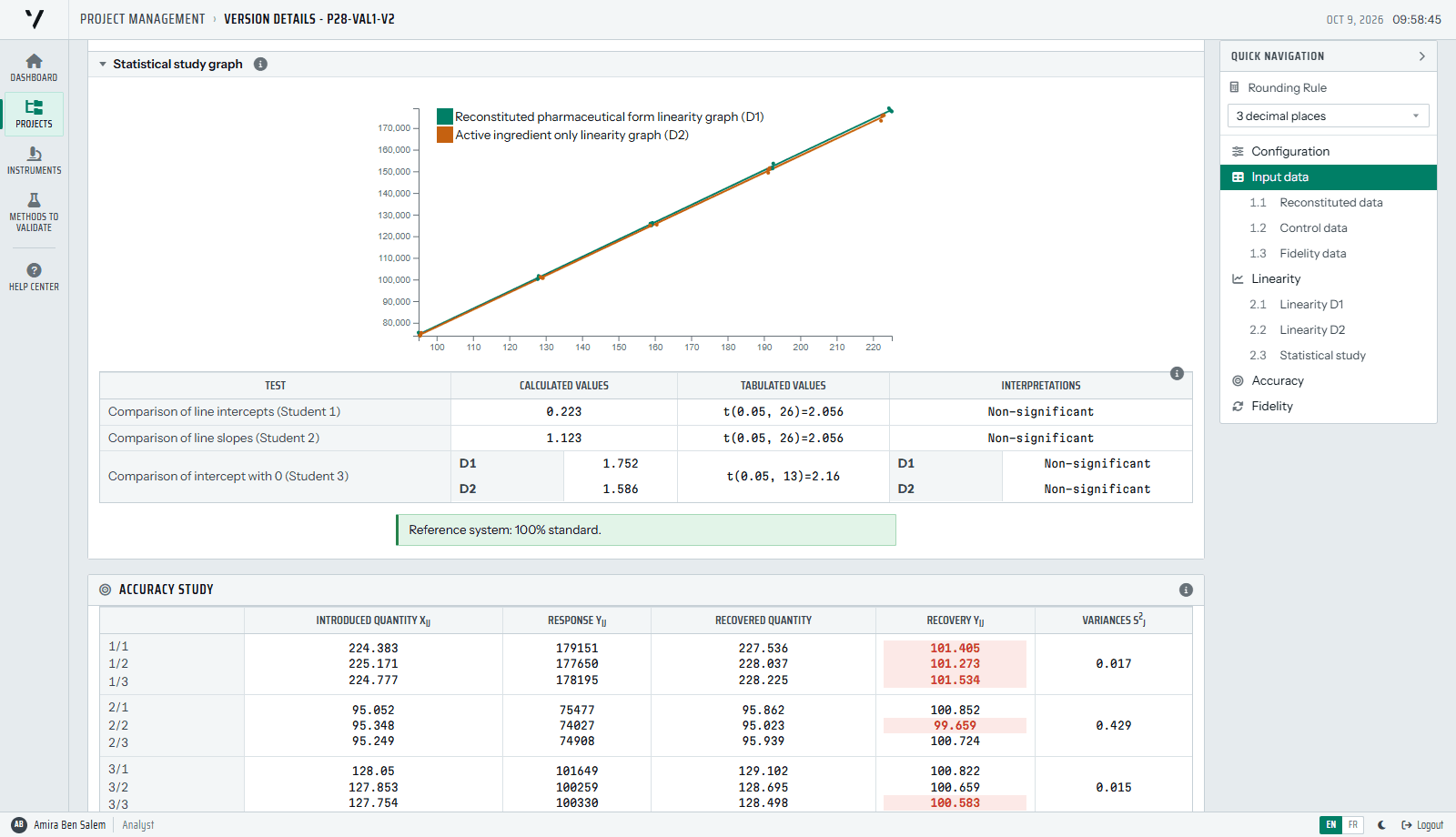The width and height of the screenshot is (1456, 837).
Task: Open the Projects sidebar icon
Action: pos(34,114)
